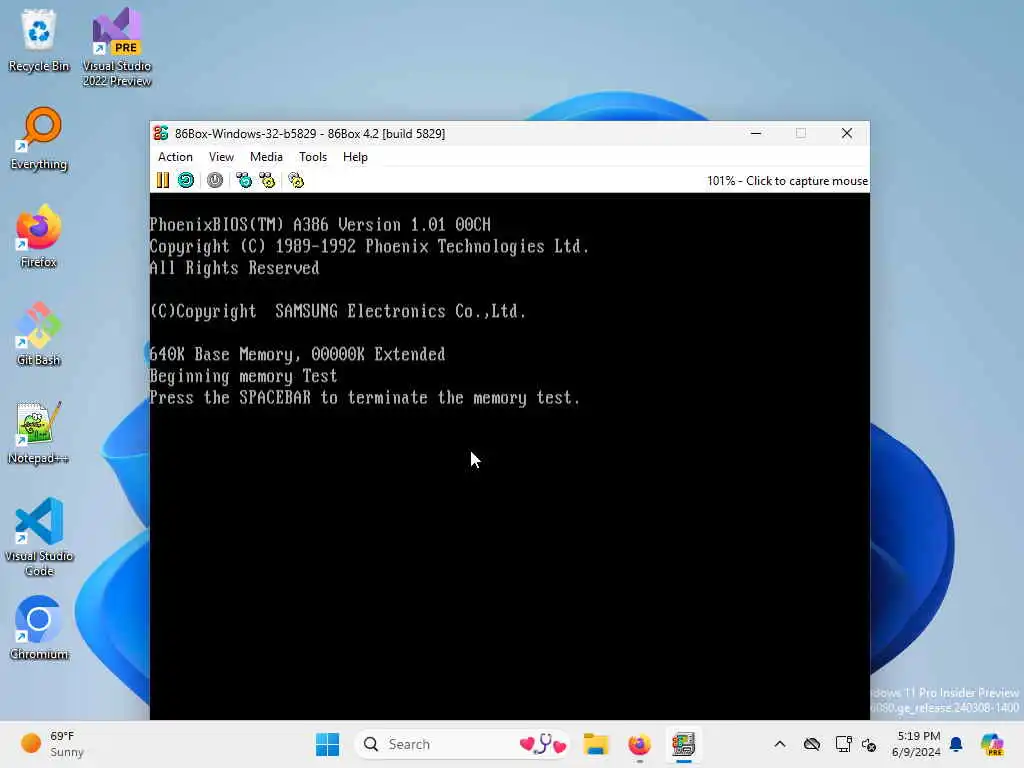
Task: Open Copilot Preview from the taskbar
Action: pyautogui.click(x=992, y=744)
